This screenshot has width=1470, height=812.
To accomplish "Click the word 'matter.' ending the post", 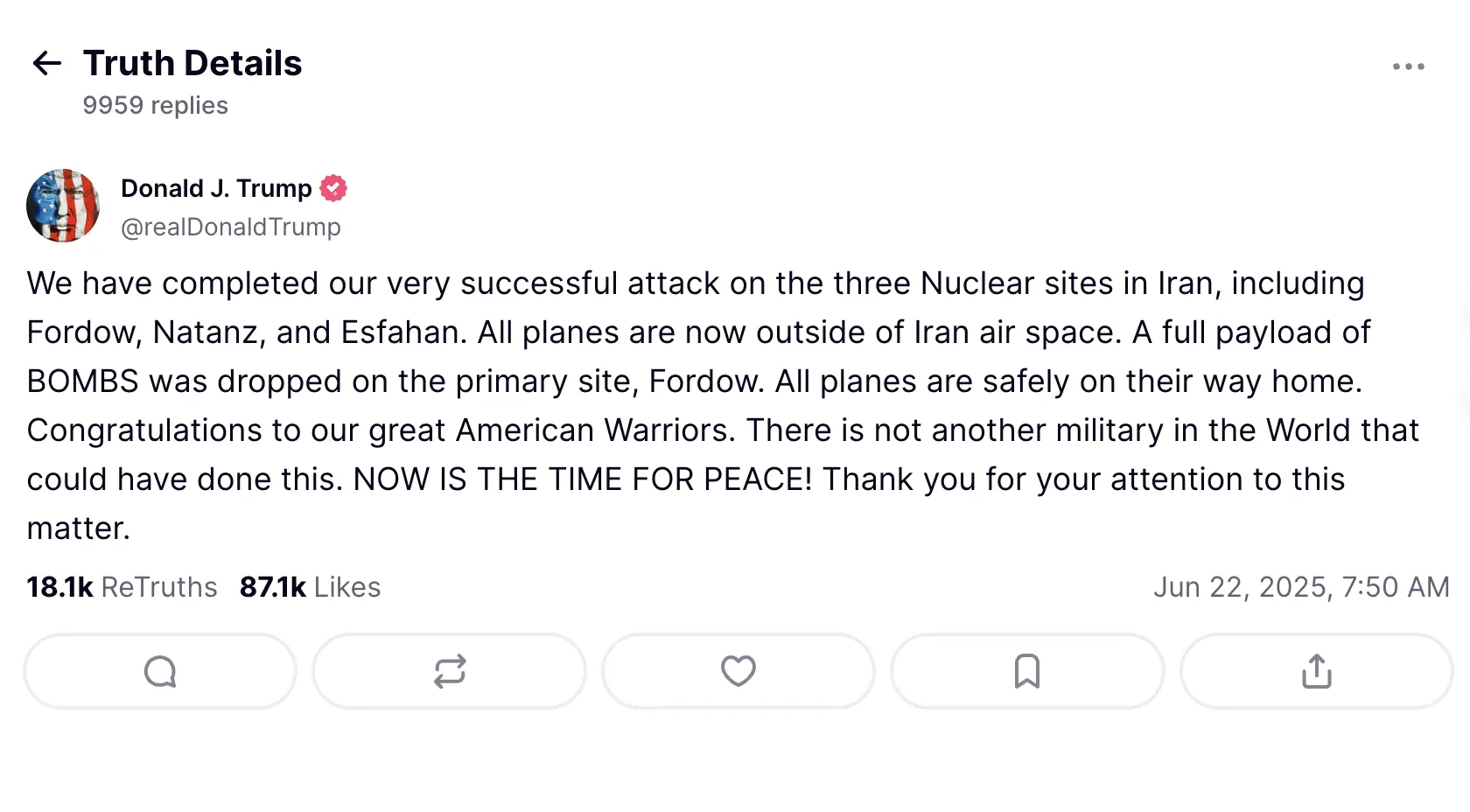I will [x=78, y=528].
